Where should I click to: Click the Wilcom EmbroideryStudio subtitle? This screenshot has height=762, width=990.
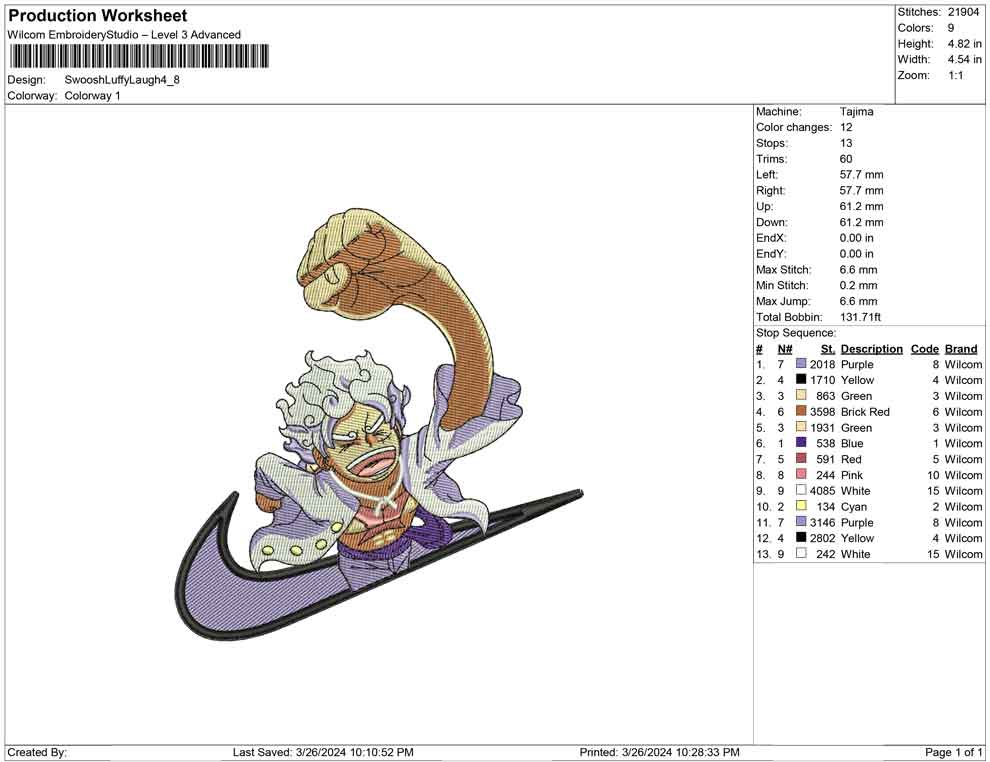(x=124, y=35)
